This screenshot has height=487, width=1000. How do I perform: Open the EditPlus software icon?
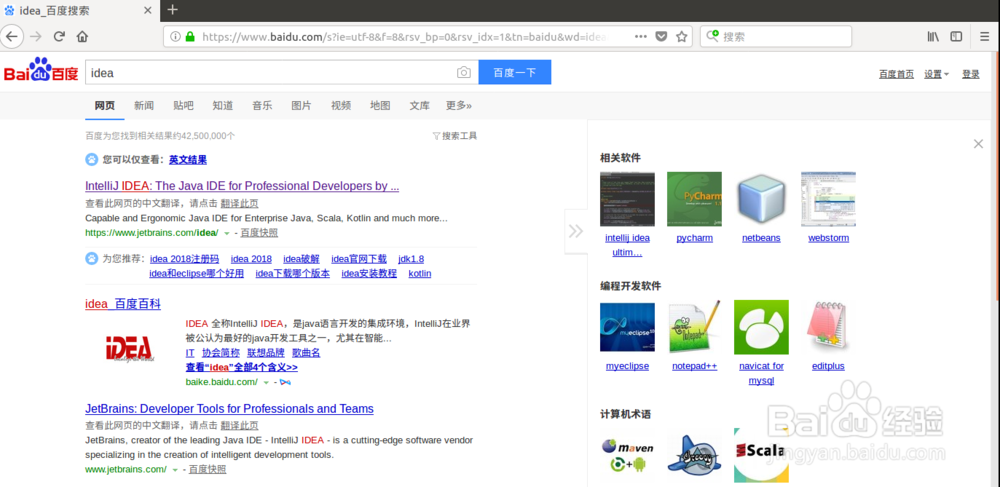click(x=828, y=327)
